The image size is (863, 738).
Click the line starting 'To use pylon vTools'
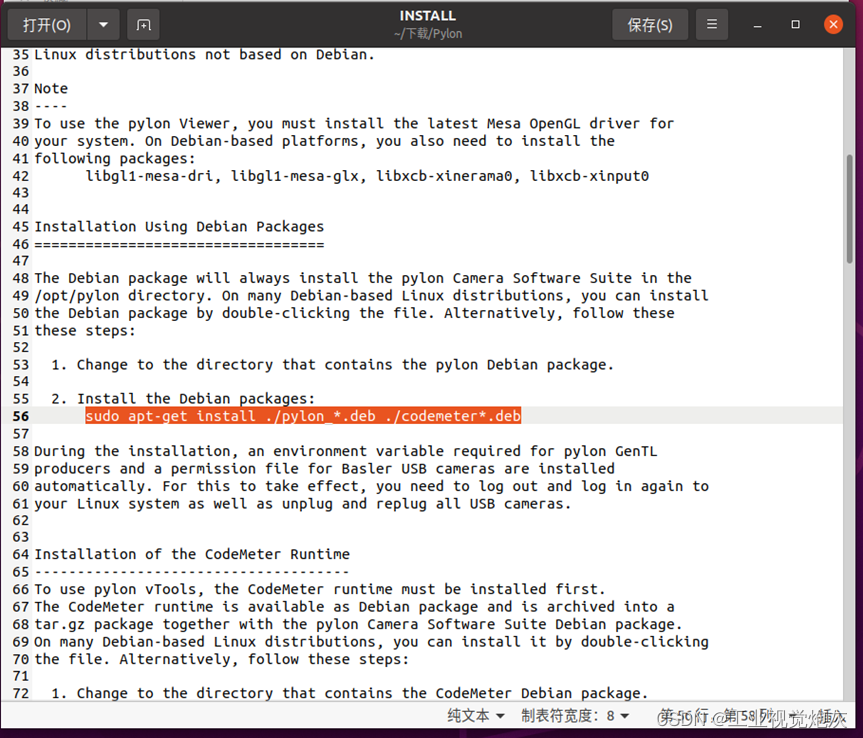(x=320, y=589)
